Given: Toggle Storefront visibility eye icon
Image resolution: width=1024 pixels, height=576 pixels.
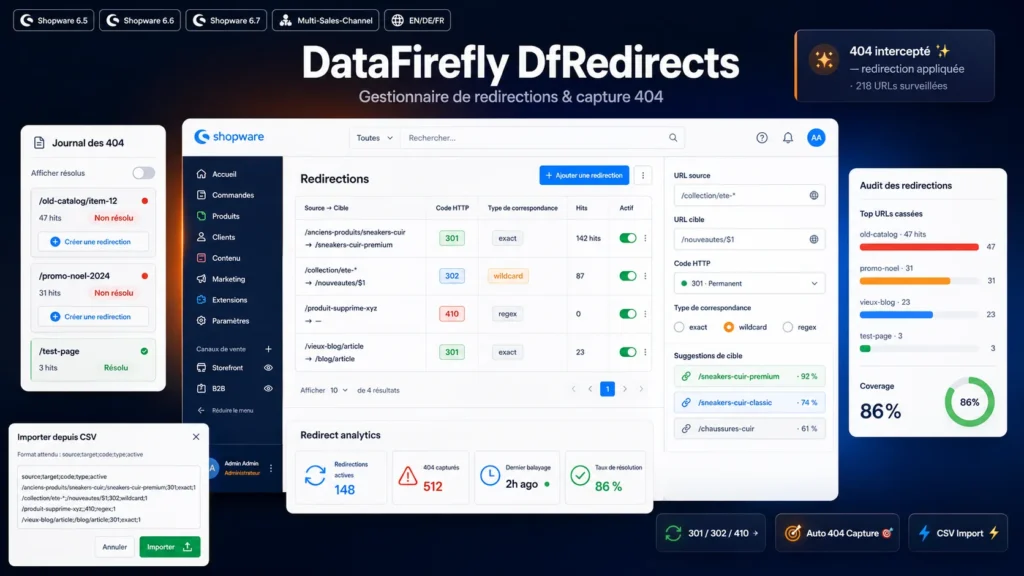Looking at the screenshot, I should 268,368.
